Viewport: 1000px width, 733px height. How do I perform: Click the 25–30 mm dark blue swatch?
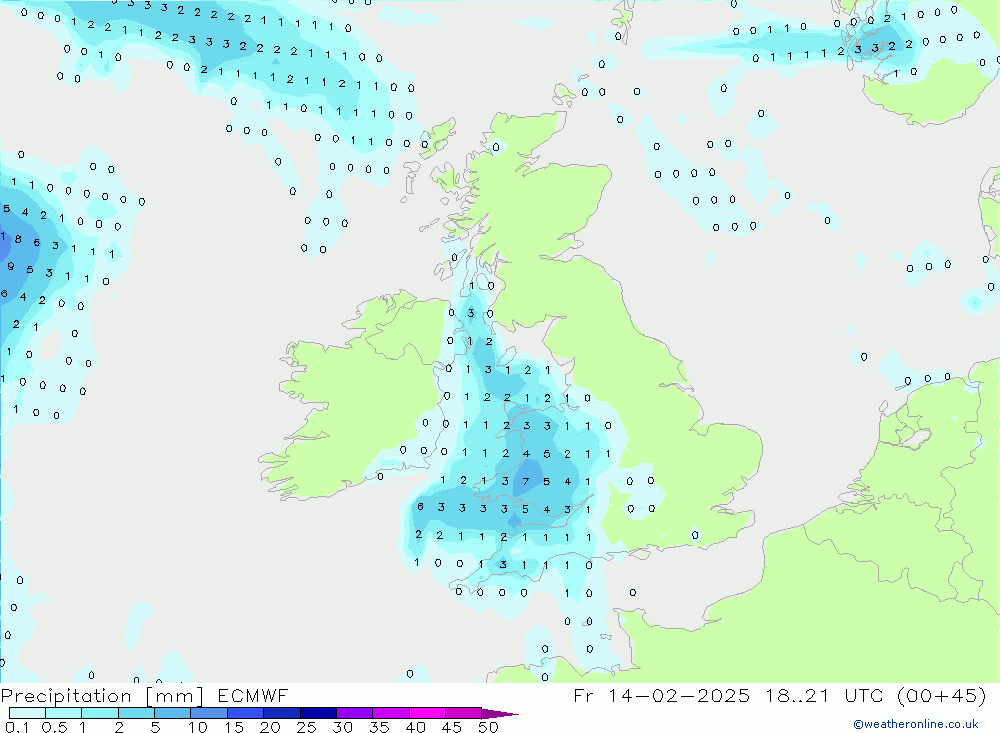[x=318, y=713]
